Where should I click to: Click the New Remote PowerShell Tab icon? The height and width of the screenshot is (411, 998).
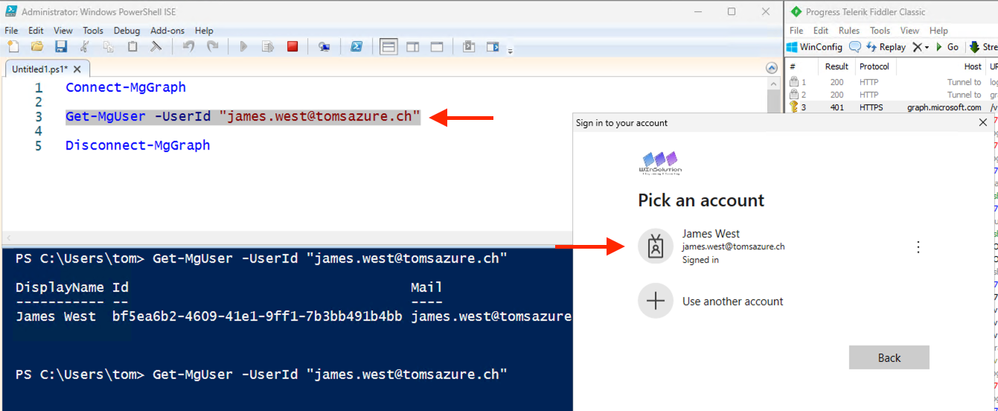[325, 46]
